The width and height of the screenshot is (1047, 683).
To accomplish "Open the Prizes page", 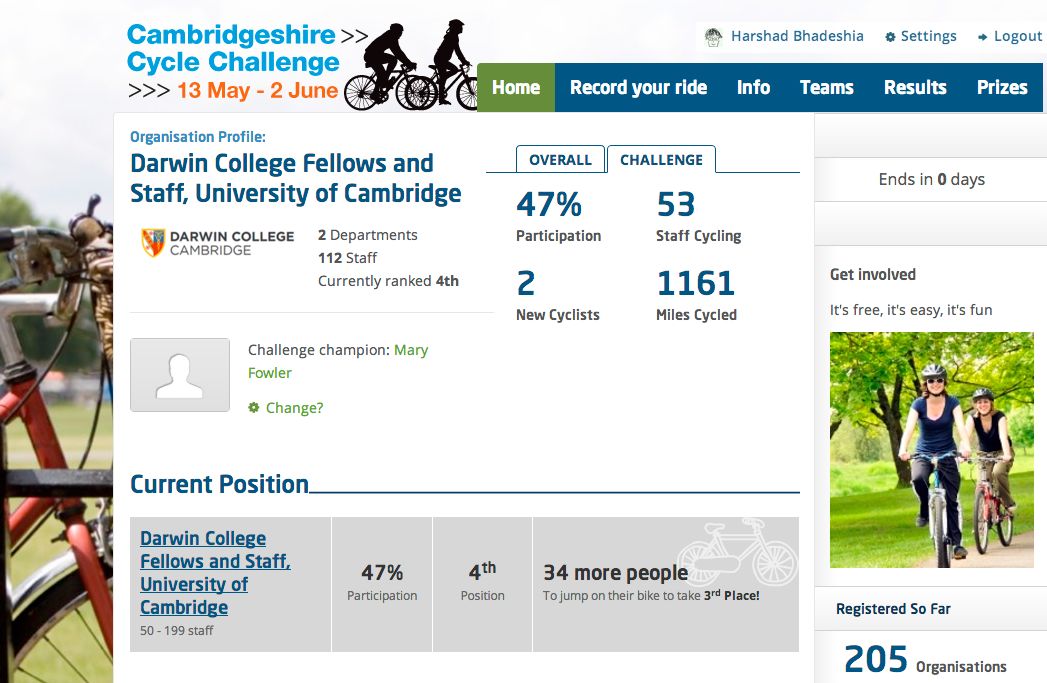I will pyautogui.click(x=1002, y=88).
